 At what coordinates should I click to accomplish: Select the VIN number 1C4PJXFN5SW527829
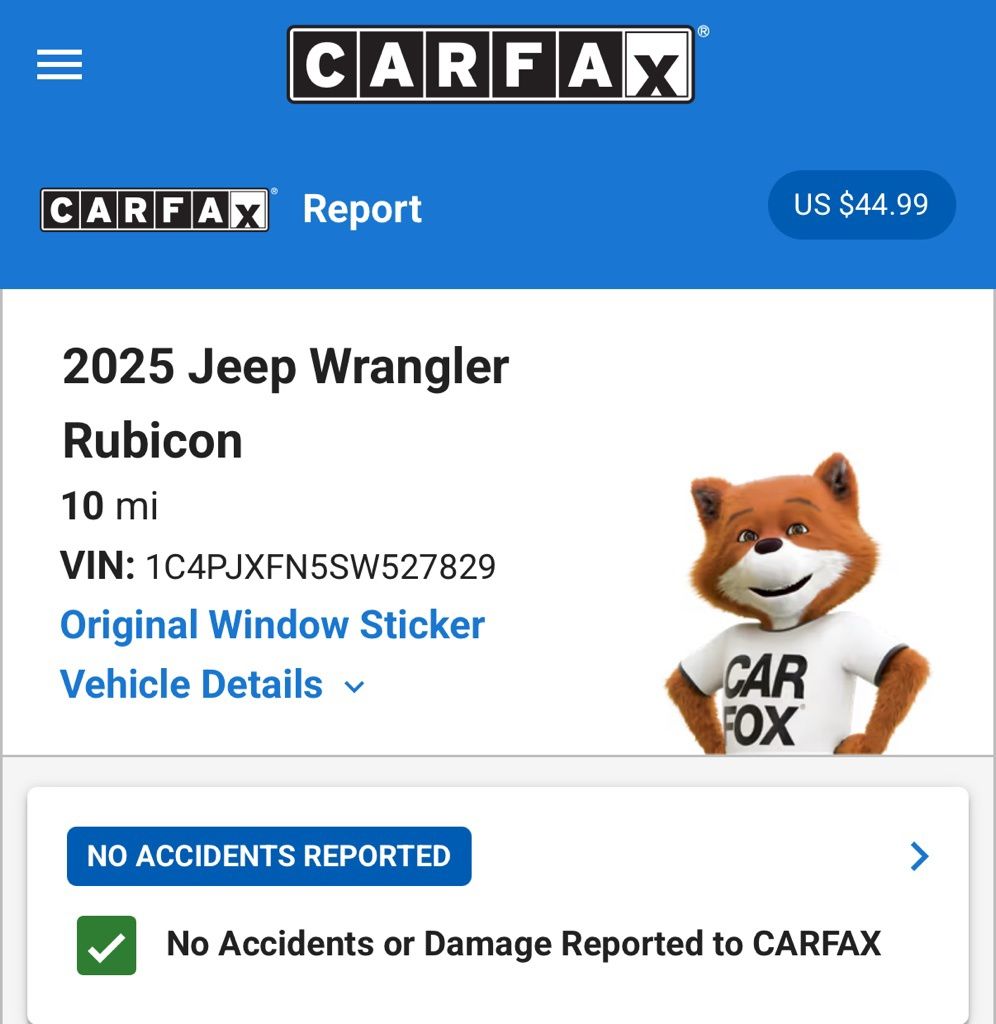pyautogui.click(x=321, y=567)
